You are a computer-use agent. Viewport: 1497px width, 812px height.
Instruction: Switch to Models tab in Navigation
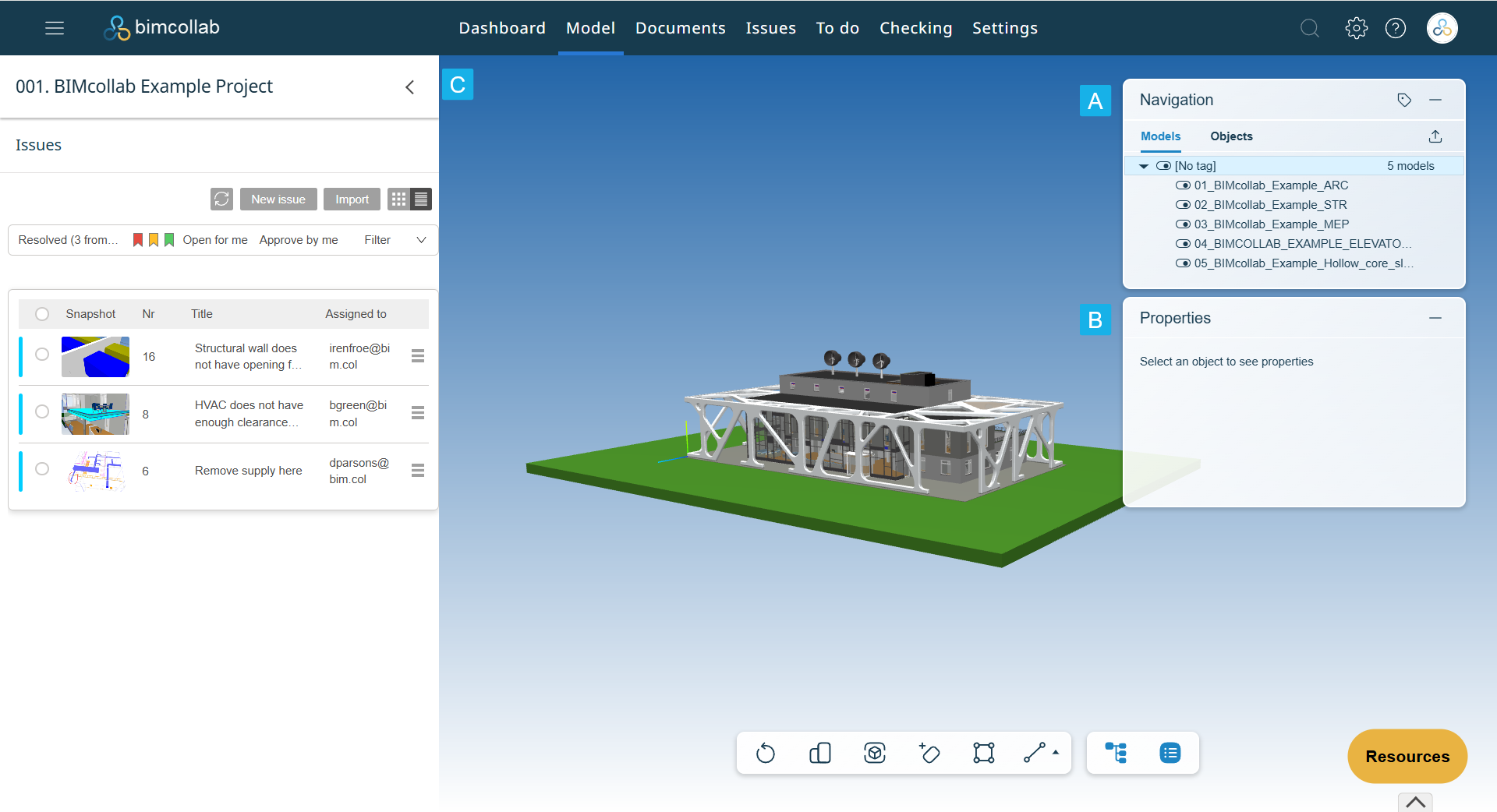point(1161,136)
